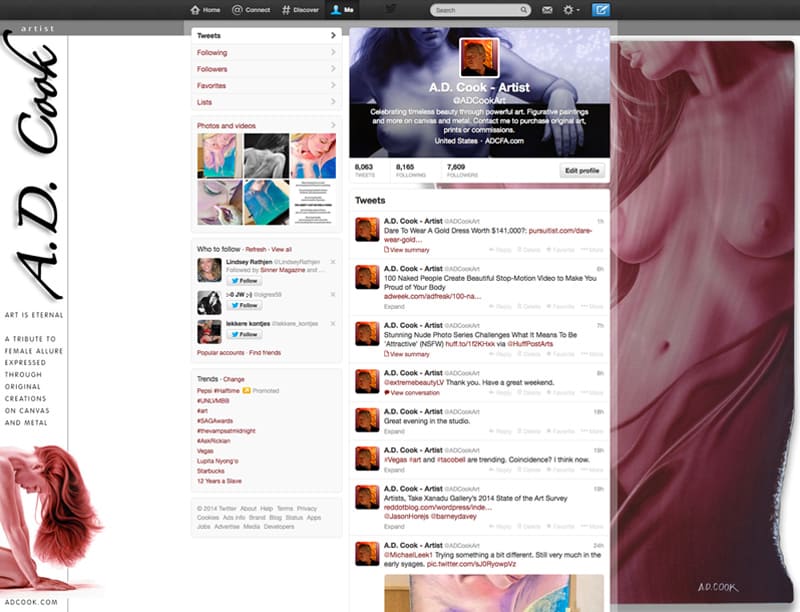Compose new tweet button
This screenshot has height=612, width=800.
(x=601, y=10)
